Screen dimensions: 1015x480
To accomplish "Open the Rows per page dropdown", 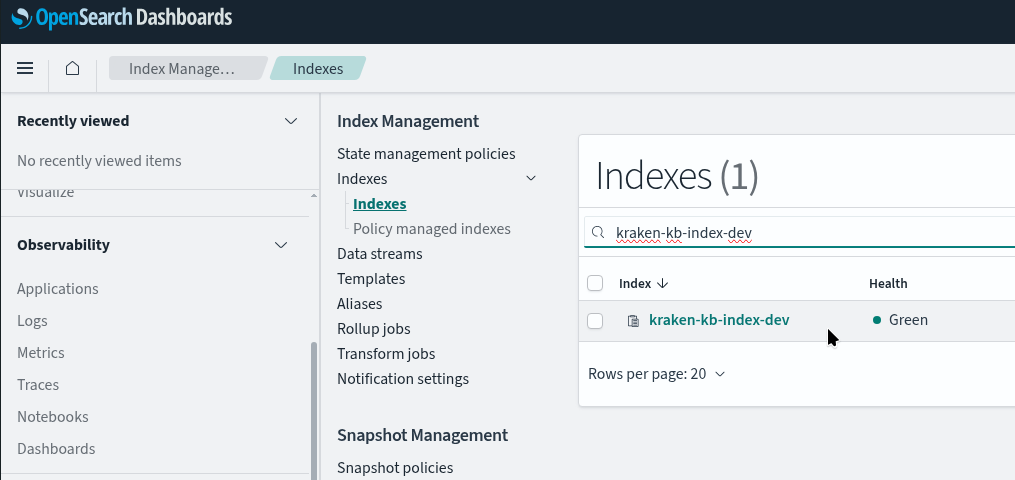I will tap(657, 374).
